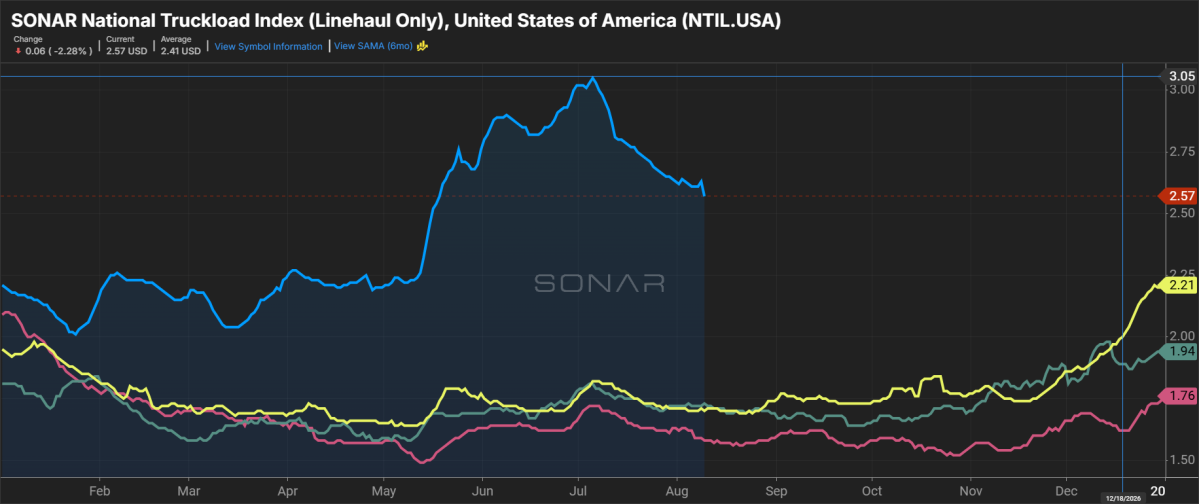Select the yellow 2.21 series price tag
Image resolution: width=1199 pixels, height=504 pixels.
tap(1181, 285)
